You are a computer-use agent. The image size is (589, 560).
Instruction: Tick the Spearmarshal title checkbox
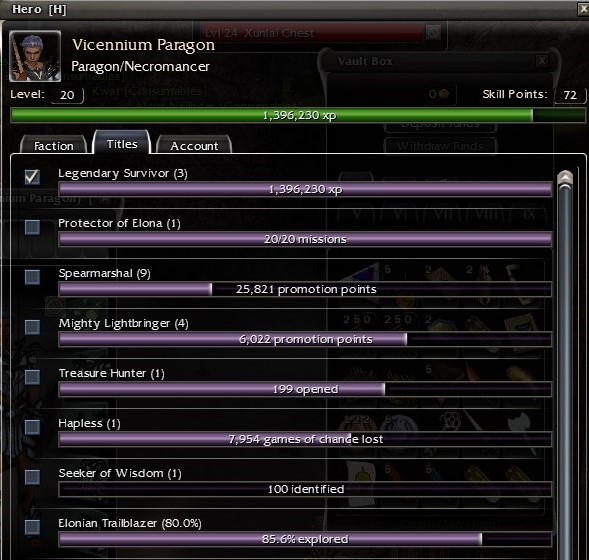click(32, 277)
